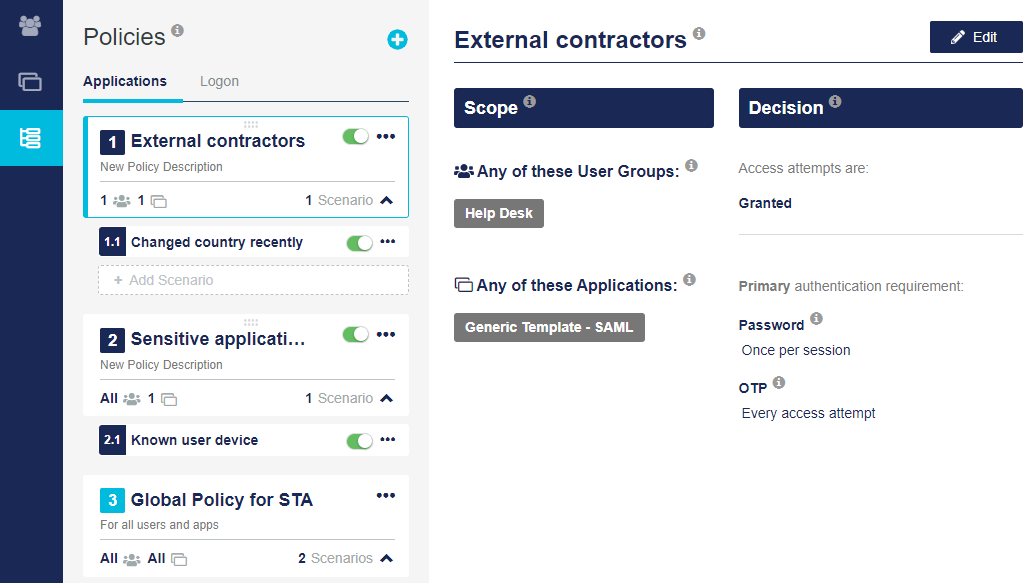Click the info icon beside the Policies title

click(x=177, y=31)
